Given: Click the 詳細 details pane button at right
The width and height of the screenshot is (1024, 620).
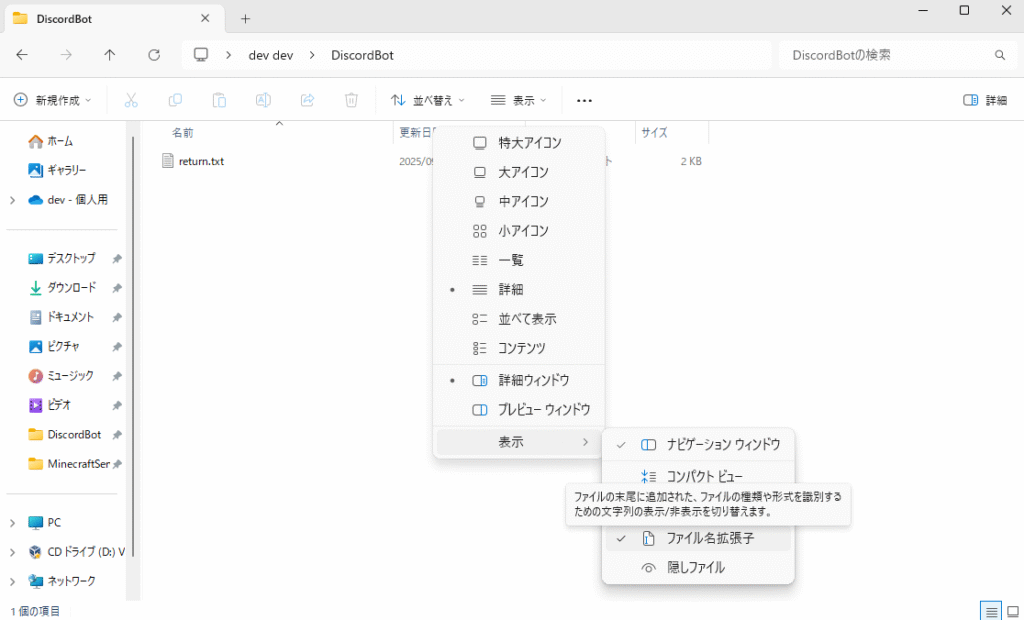Looking at the screenshot, I should (984, 100).
